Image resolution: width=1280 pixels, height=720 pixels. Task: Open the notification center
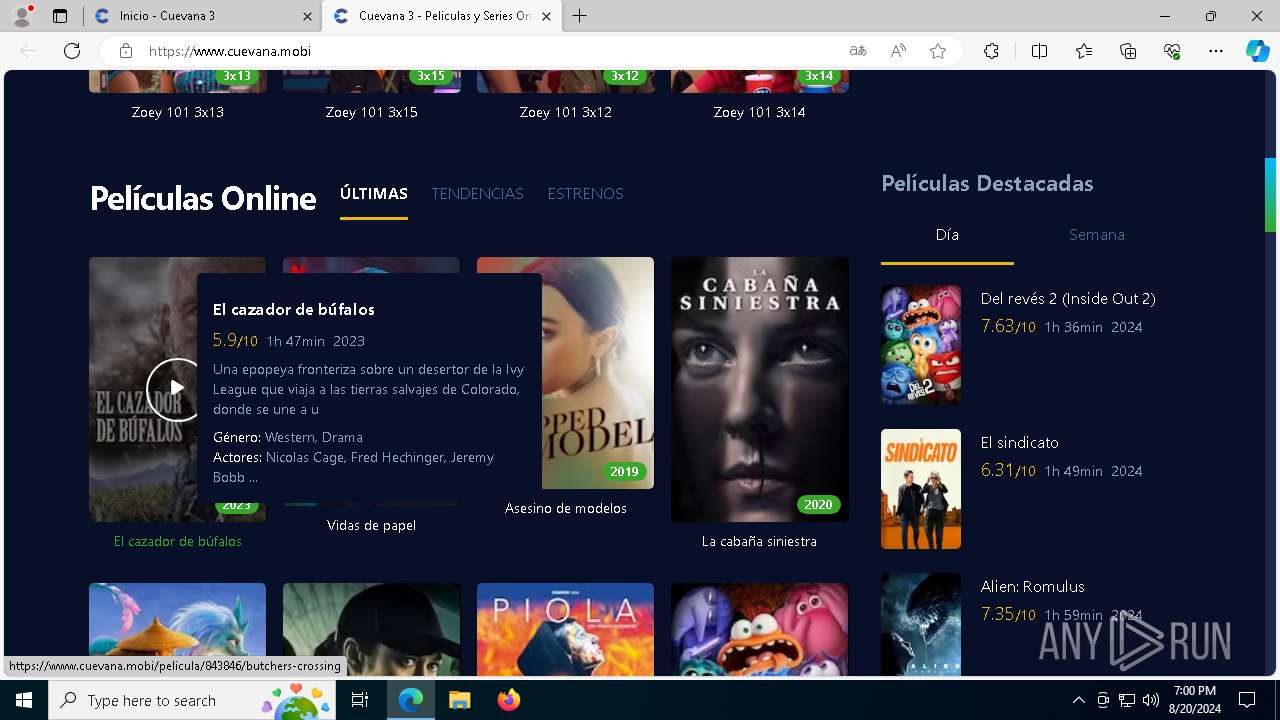[x=1248, y=700]
